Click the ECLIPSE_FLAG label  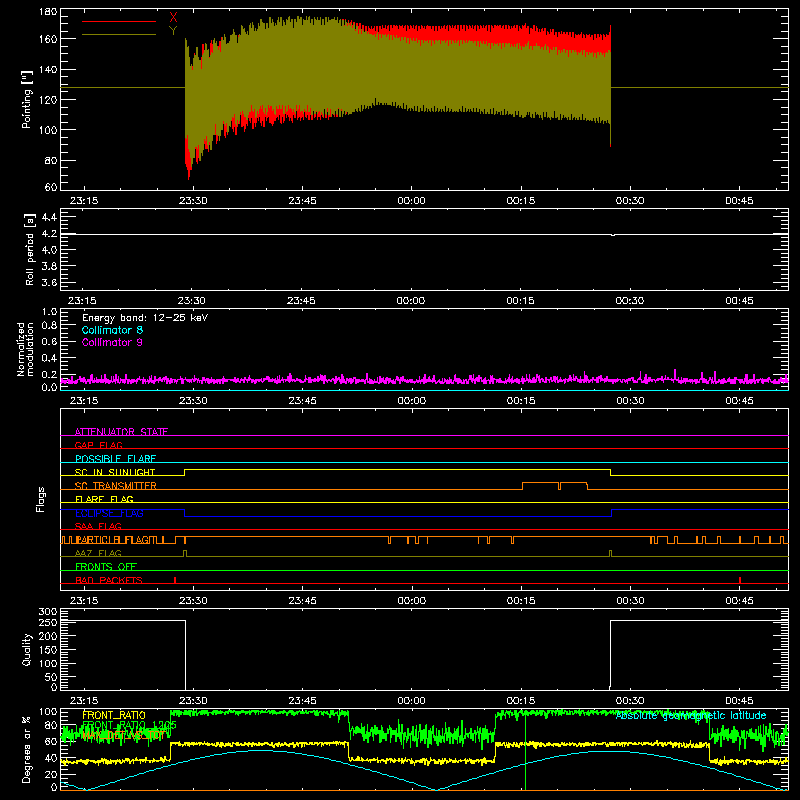point(110,513)
